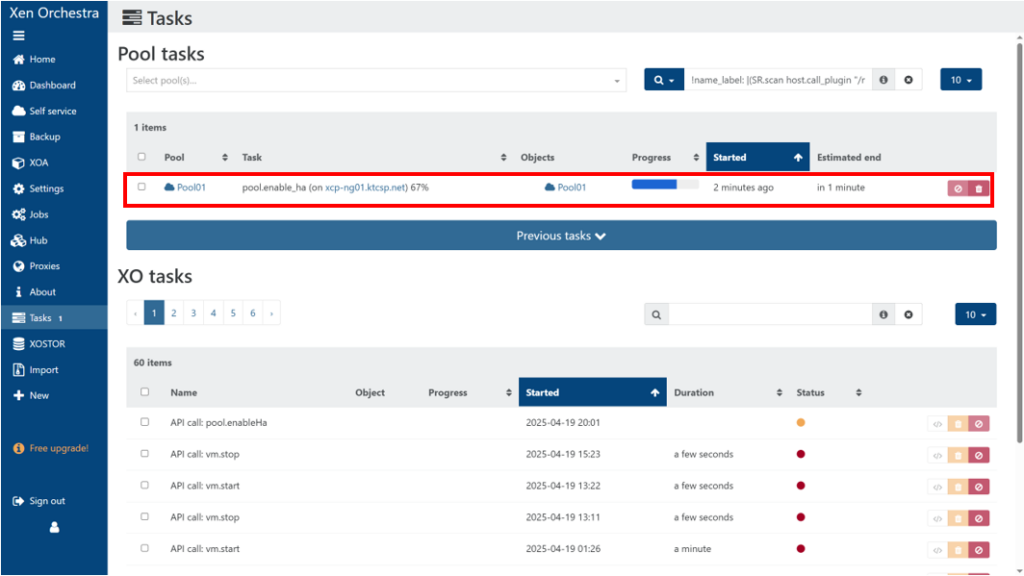Cancel the pool.enable_ha task

958,188
